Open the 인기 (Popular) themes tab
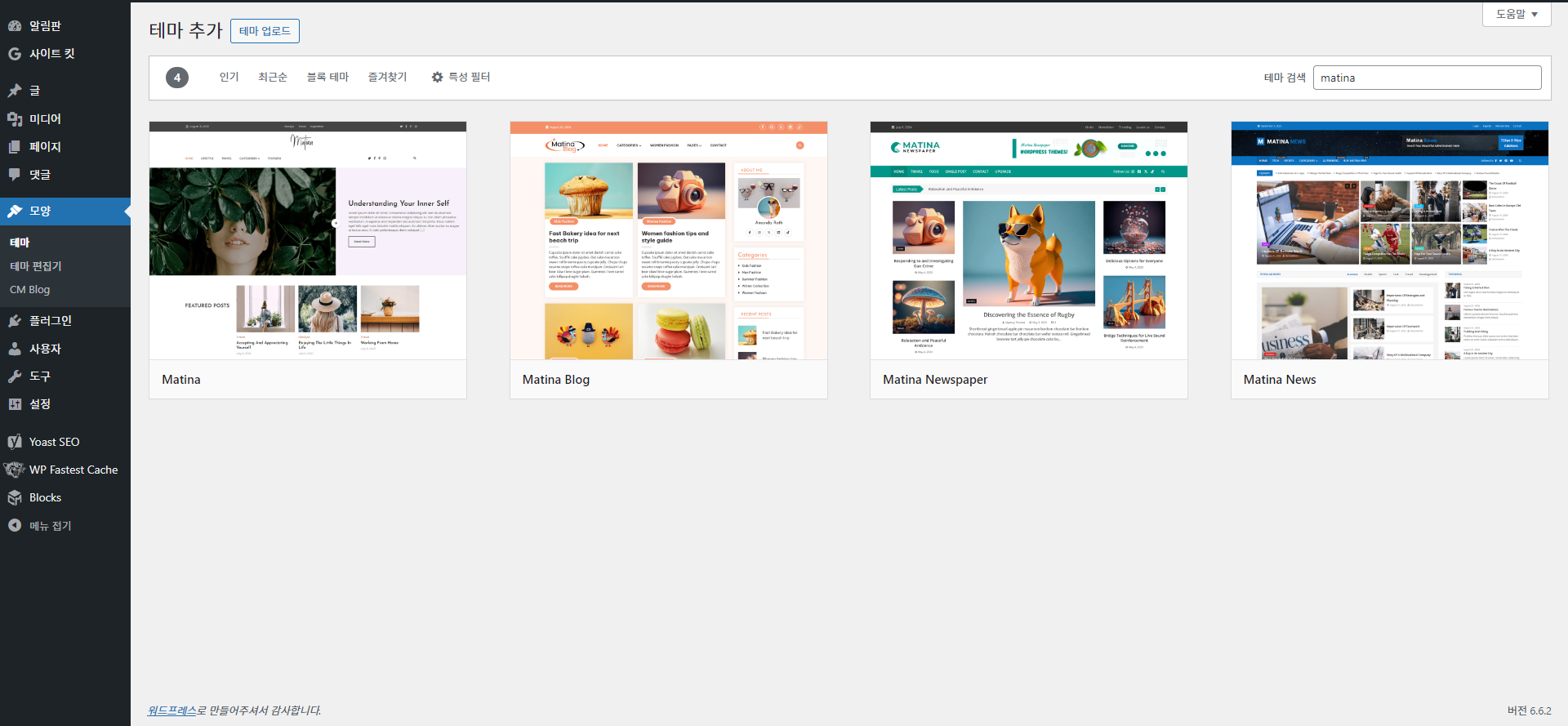Image resolution: width=1568 pixels, height=726 pixels. 229,77
